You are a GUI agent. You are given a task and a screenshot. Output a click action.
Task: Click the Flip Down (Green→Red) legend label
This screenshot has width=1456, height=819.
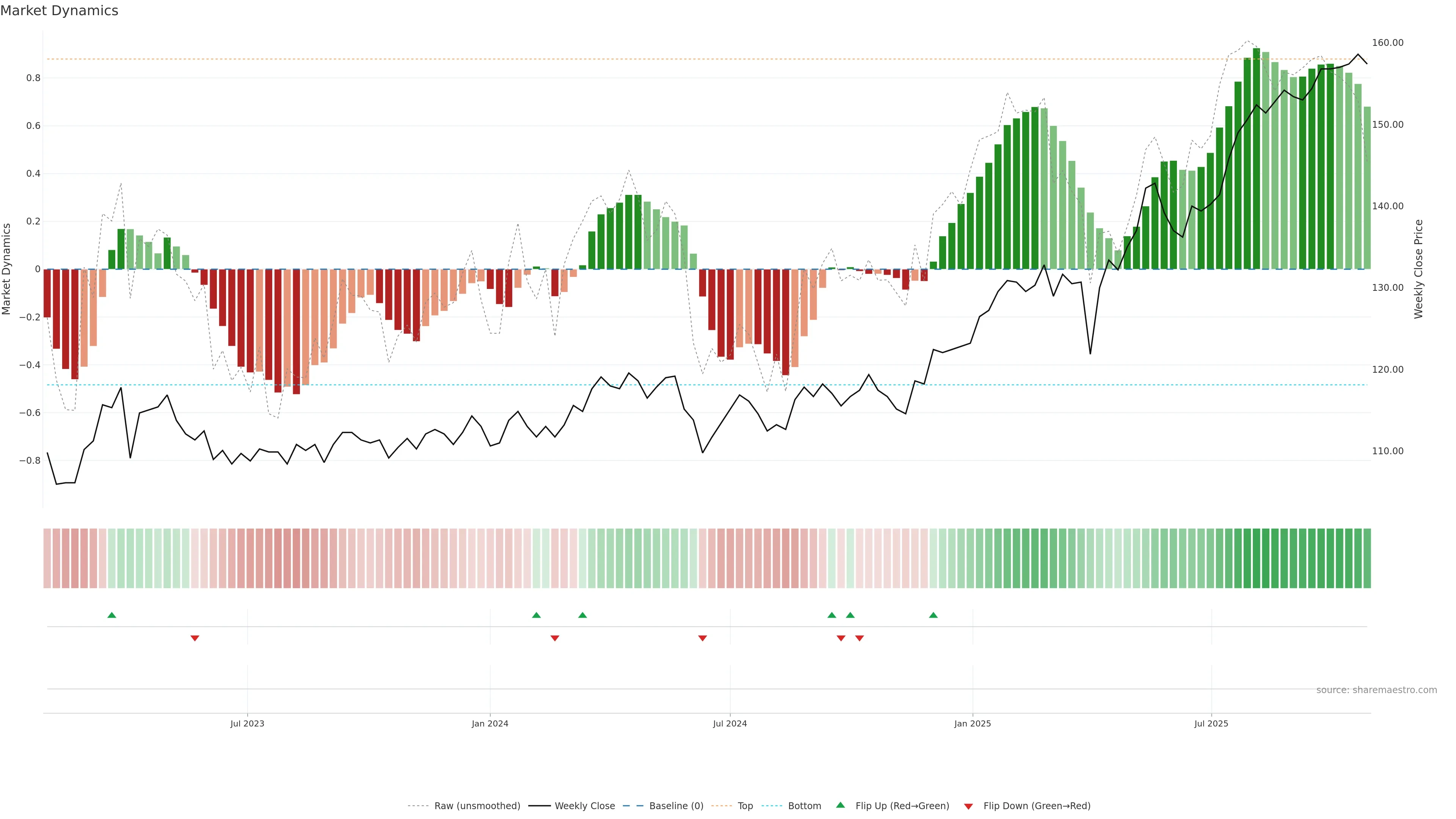[1037, 805]
